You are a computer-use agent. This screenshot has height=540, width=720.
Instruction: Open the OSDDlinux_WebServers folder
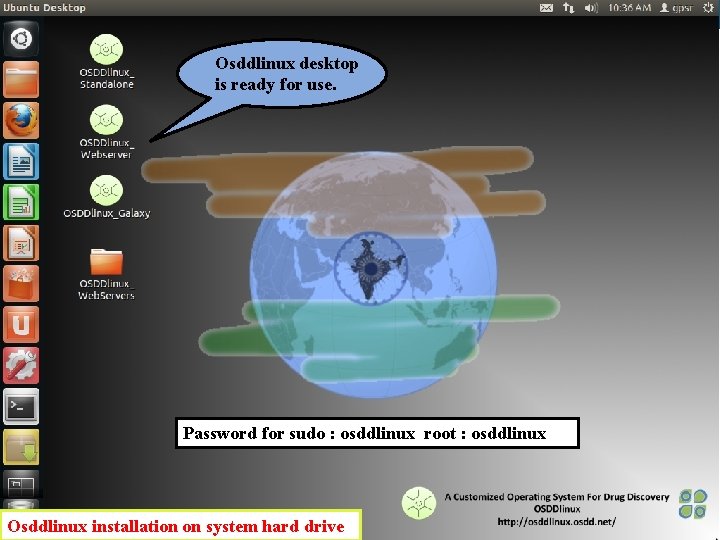click(x=106, y=262)
